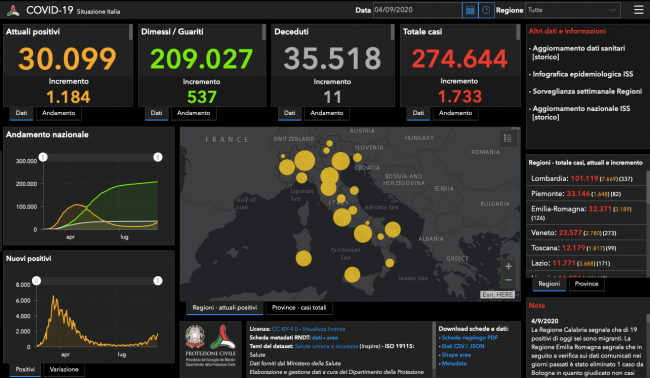Select the Veneto row in regions list

[x=586, y=233]
